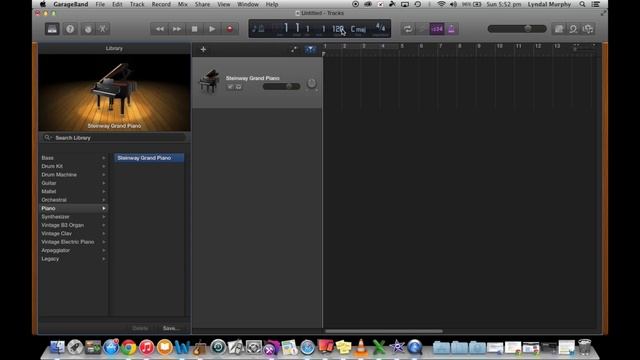
Task: Toggle the Count-in 1234 button
Action: coord(437,29)
